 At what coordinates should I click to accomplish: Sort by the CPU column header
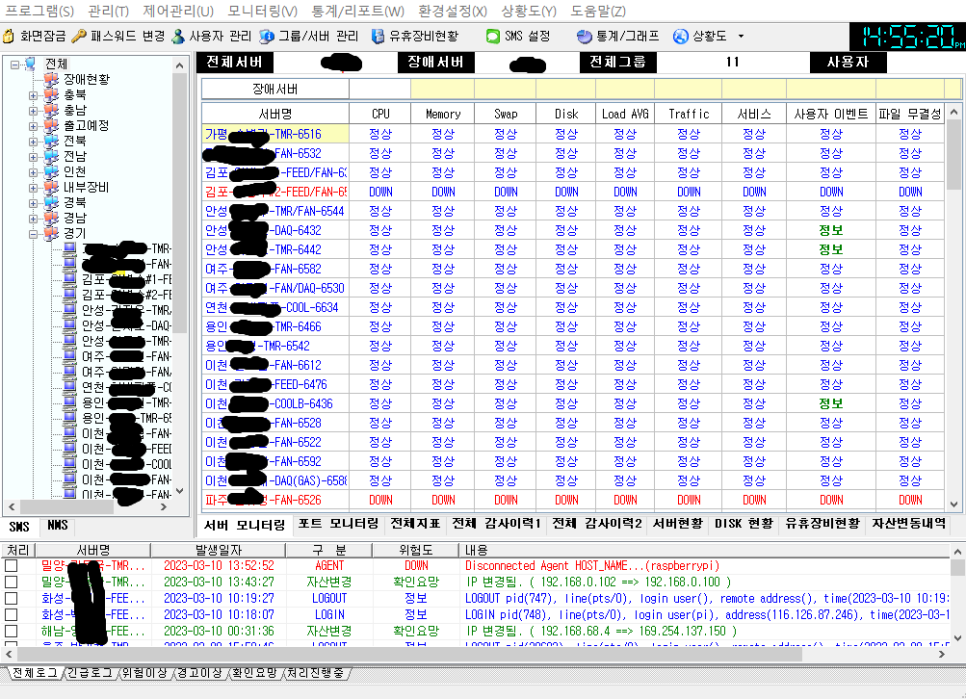coord(380,114)
